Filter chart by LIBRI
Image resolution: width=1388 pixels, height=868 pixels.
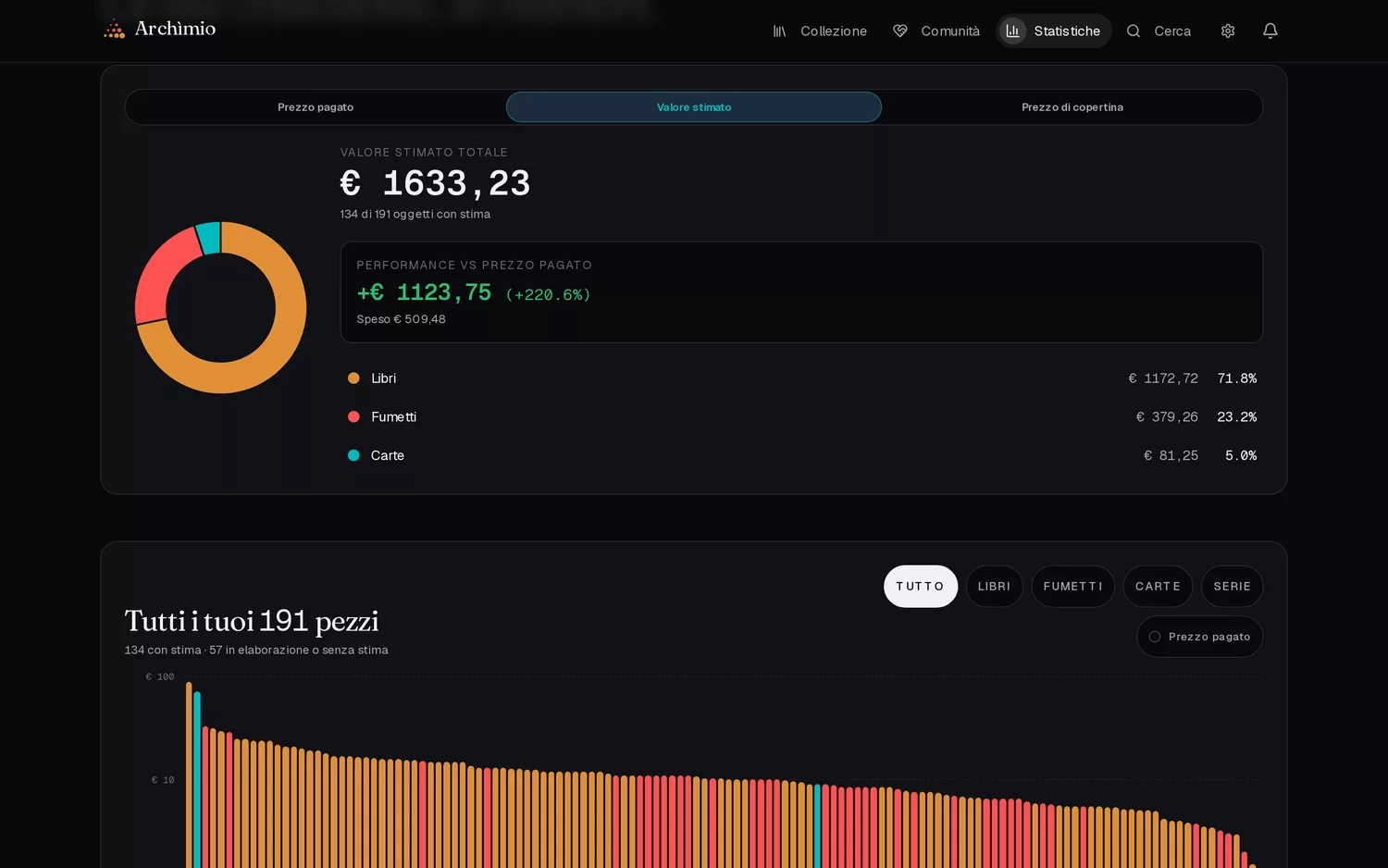pyautogui.click(x=995, y=587)
